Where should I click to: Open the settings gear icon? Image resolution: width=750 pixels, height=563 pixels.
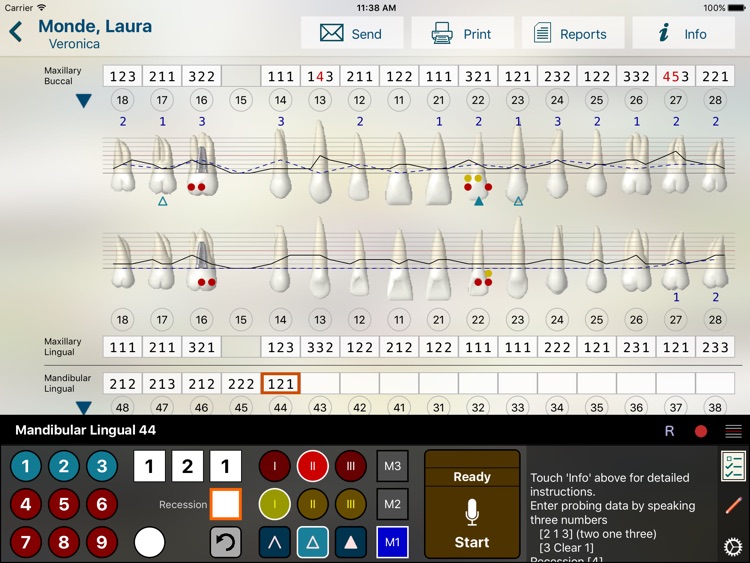tap(733, 546)
